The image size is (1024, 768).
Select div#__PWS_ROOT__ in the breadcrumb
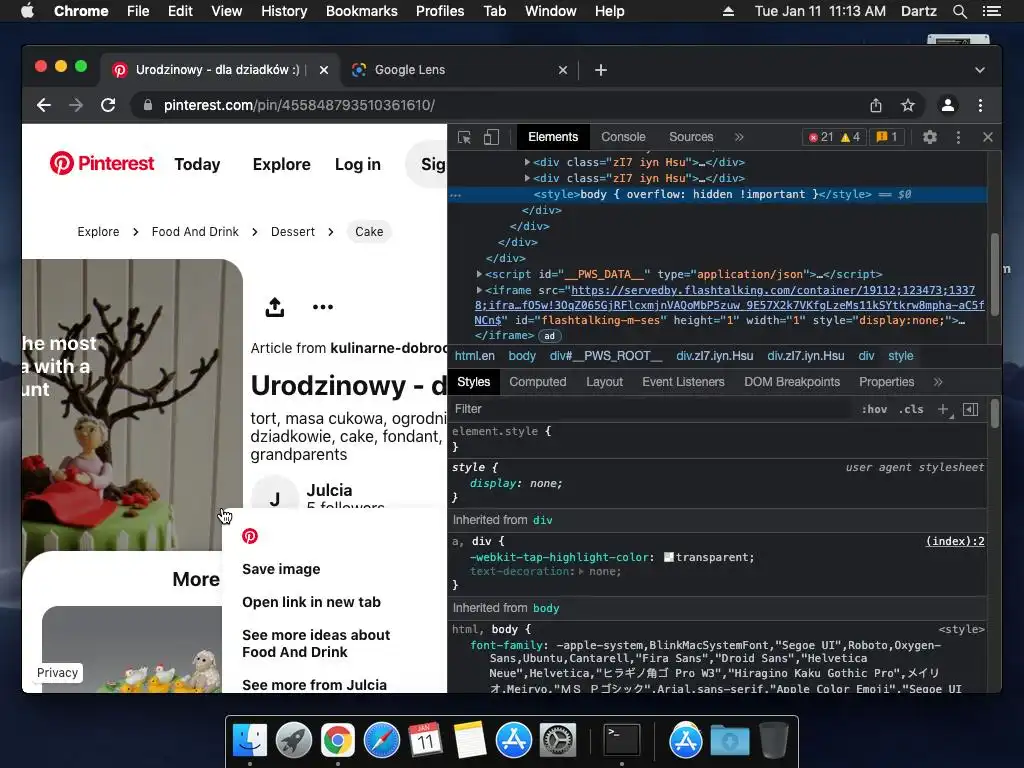click(605, 356)
